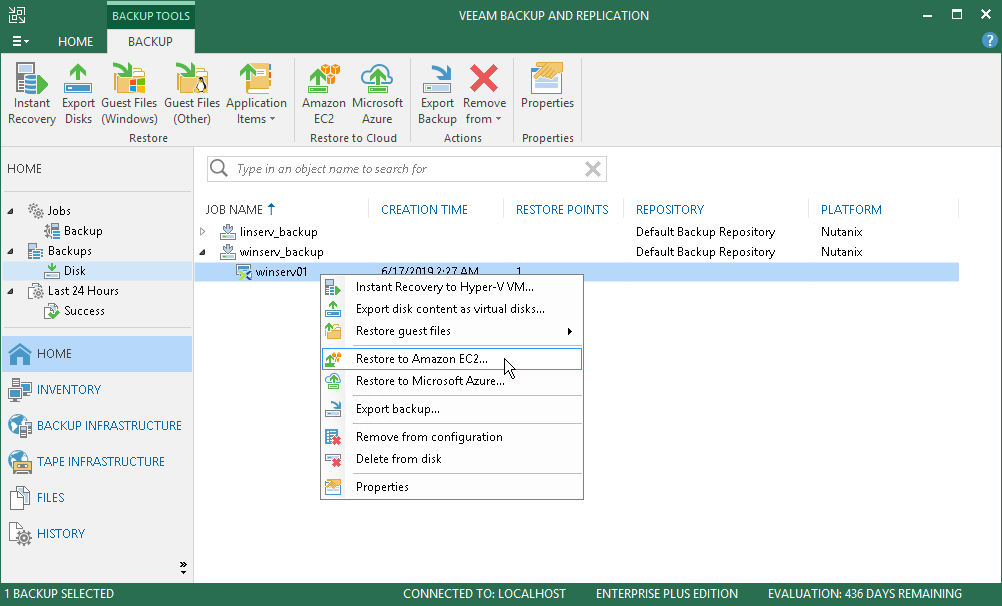
Task: Select Last 24 Hours node
Action: coord(83,291)
